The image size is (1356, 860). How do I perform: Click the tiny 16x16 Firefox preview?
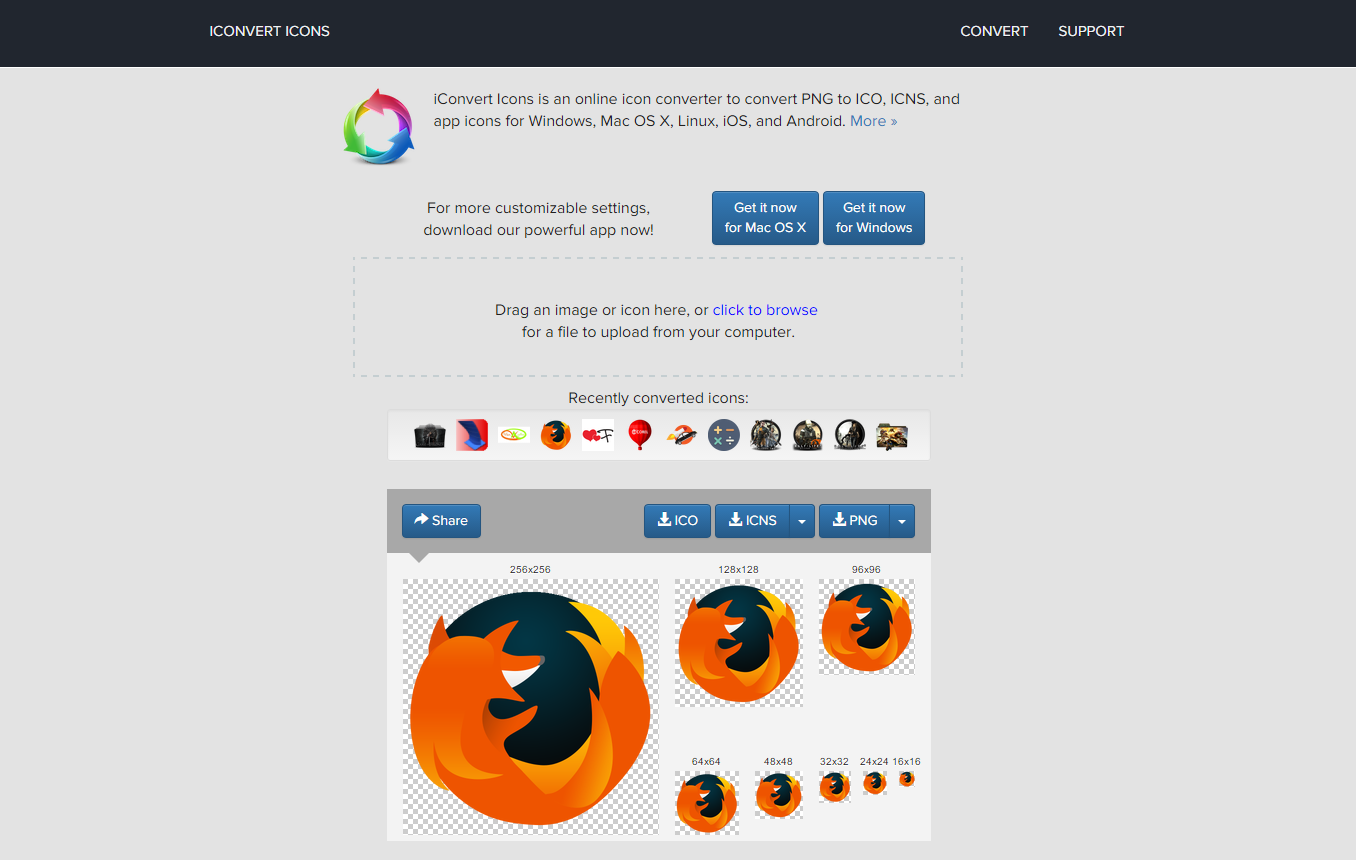(x=907, y=778)
